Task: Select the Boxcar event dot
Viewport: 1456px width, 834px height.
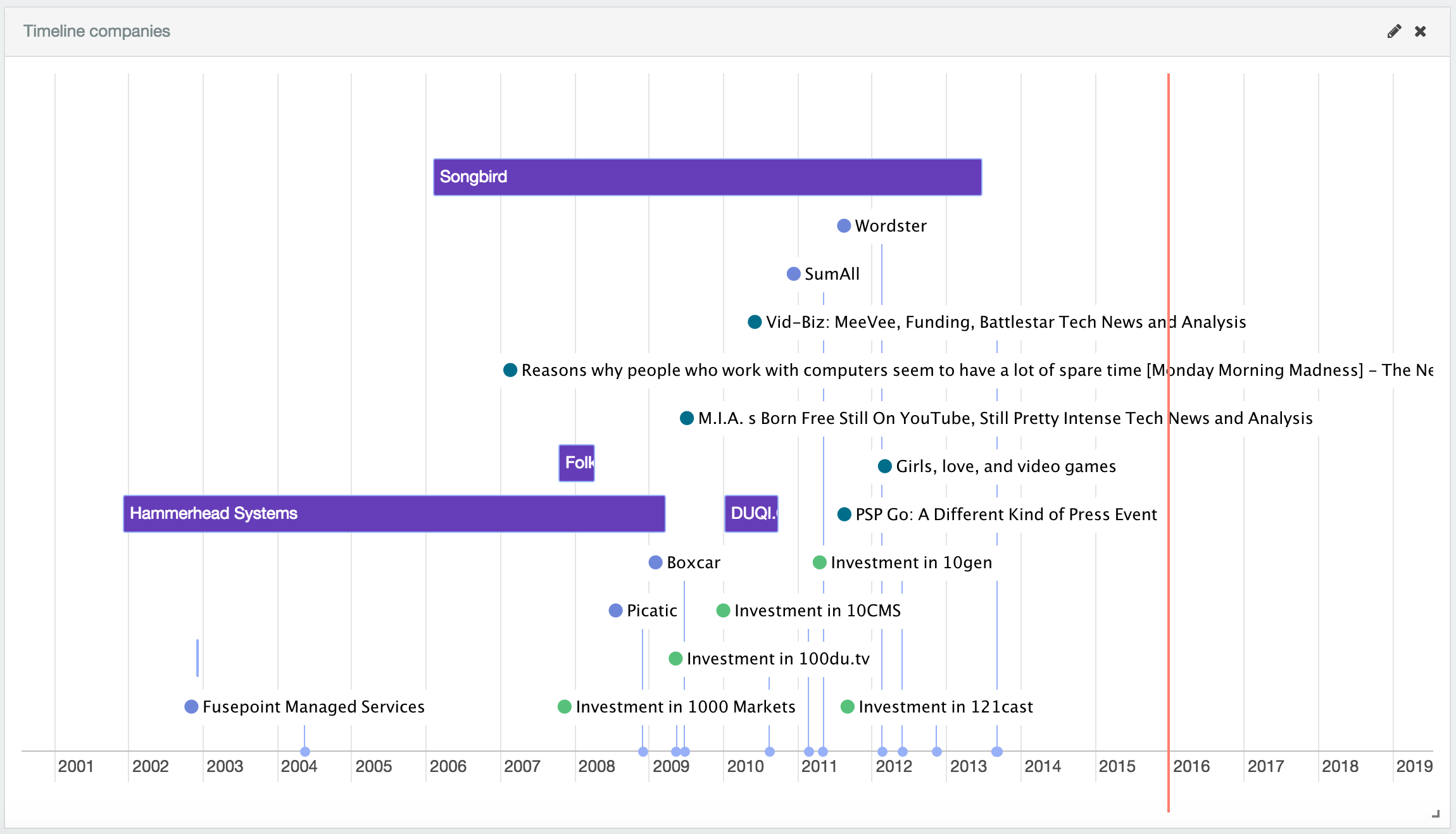Action: tap(655, 562)
